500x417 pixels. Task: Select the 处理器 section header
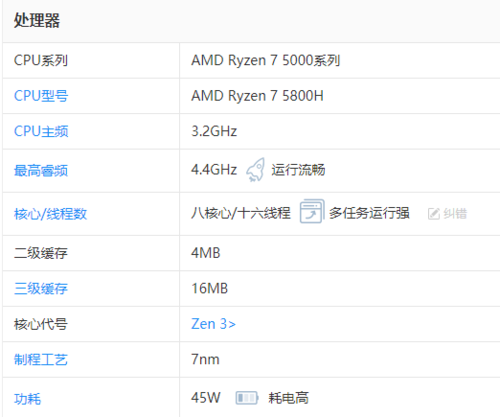[x=37, y=21]
